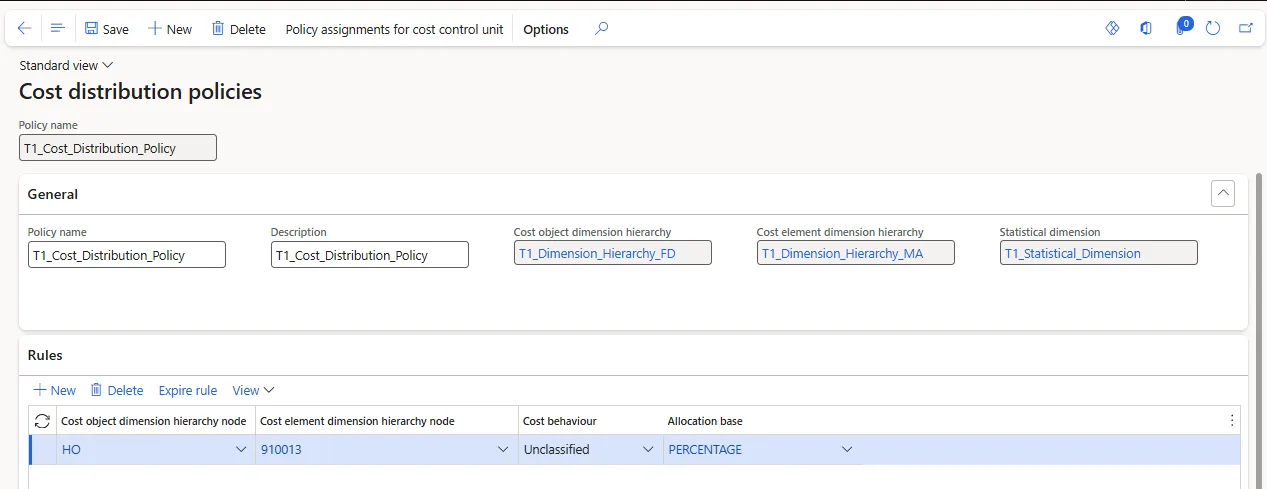Click the search magnifier icon in toolbar
The width and height of the screenshot is (1267, 489).
coord(601,29)
